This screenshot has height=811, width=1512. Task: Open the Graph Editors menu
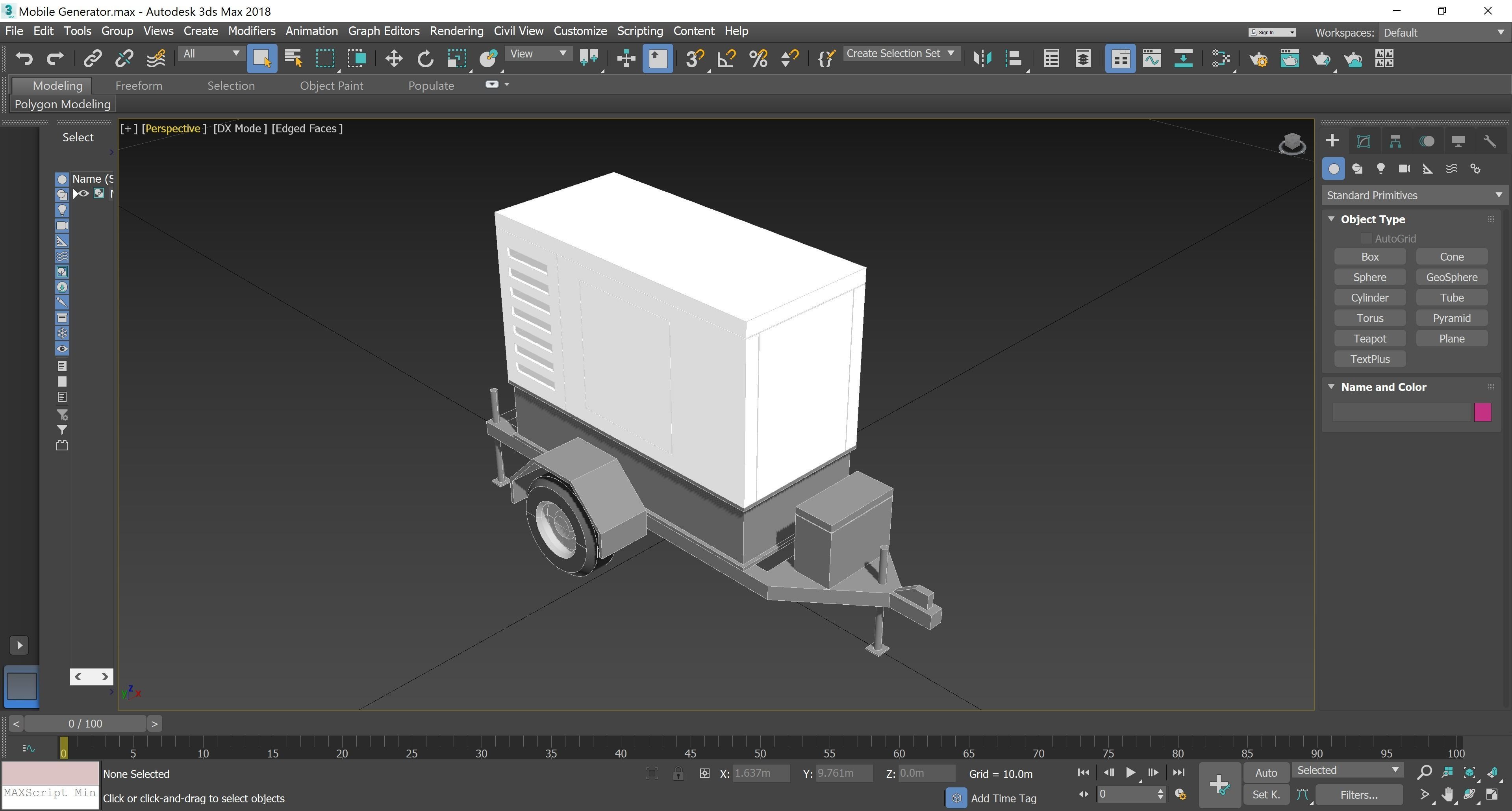click(x=383, y=31)
